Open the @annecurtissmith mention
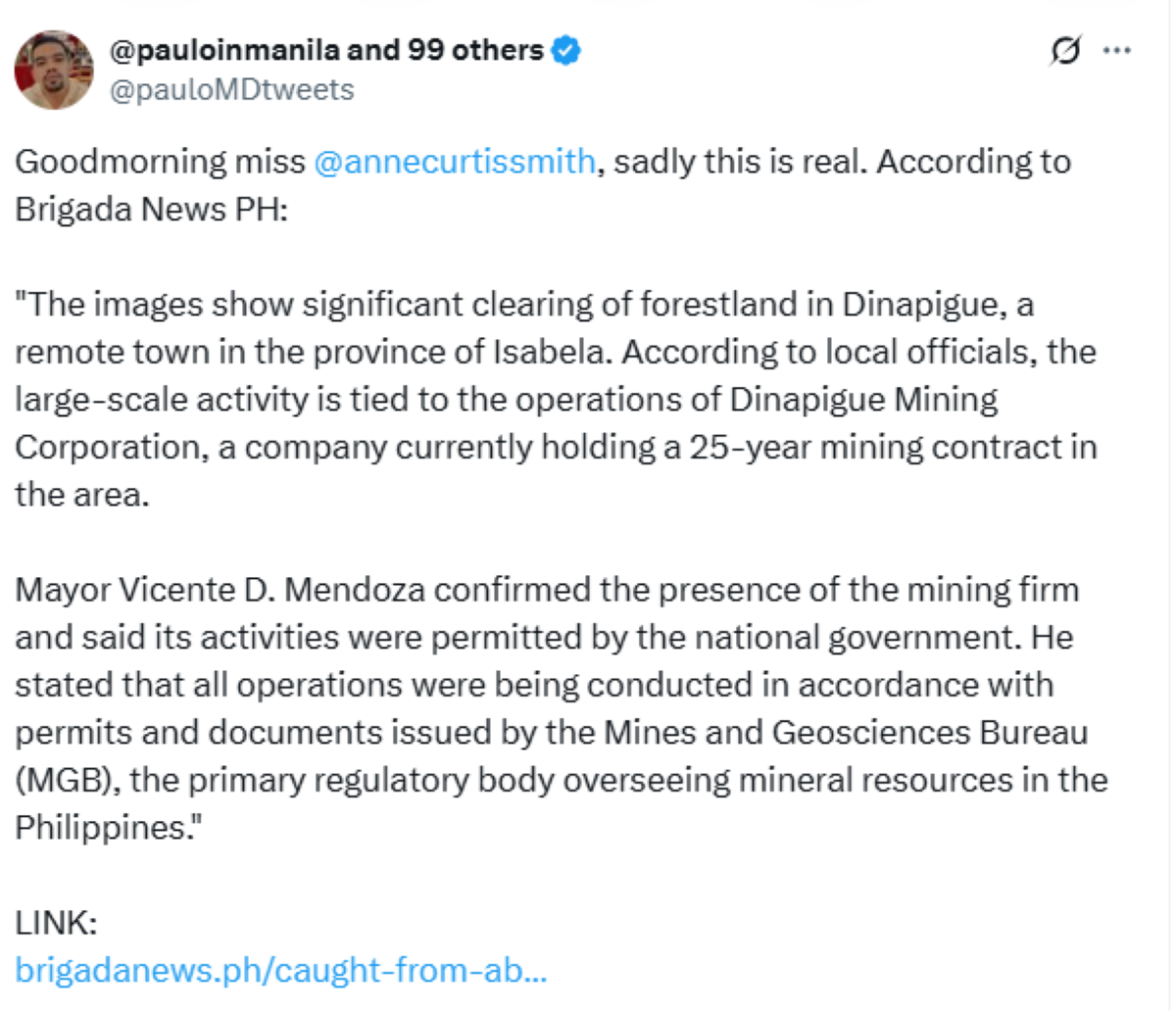The width and height of the screenshot is (1176, 1011). tap(455, 161)
